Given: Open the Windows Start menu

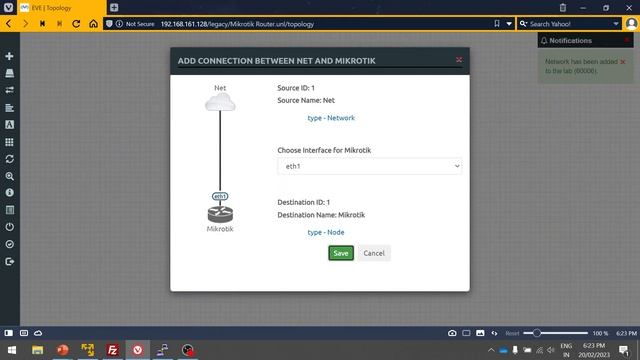Looking at the screenshot, I should click(12, 350).
